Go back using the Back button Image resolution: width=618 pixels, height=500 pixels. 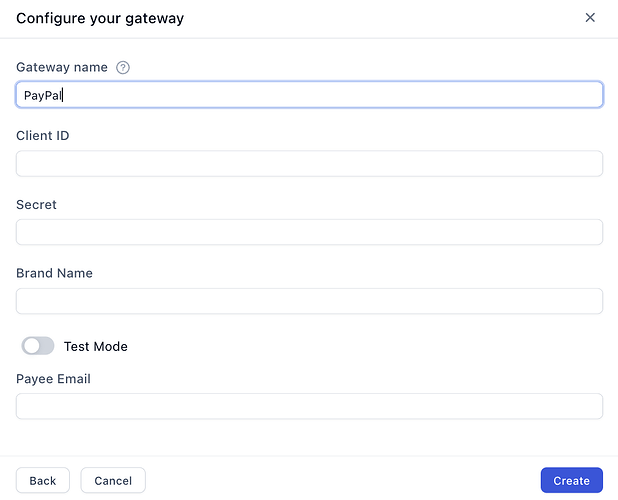click(x=43, y=481)
